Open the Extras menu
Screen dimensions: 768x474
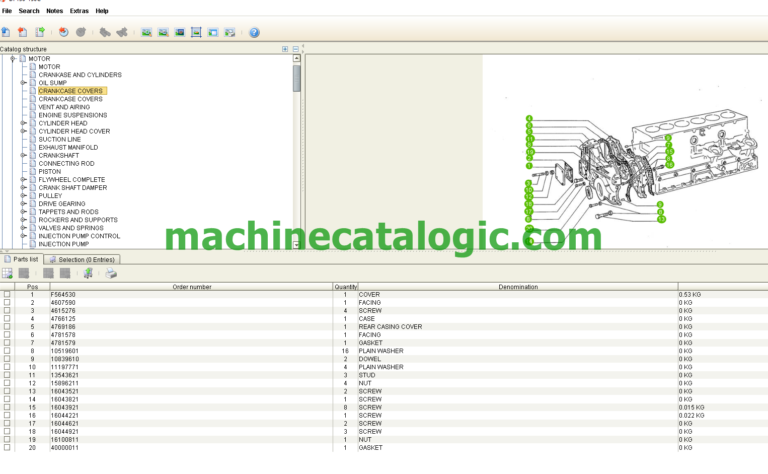[x=79, y=11]
